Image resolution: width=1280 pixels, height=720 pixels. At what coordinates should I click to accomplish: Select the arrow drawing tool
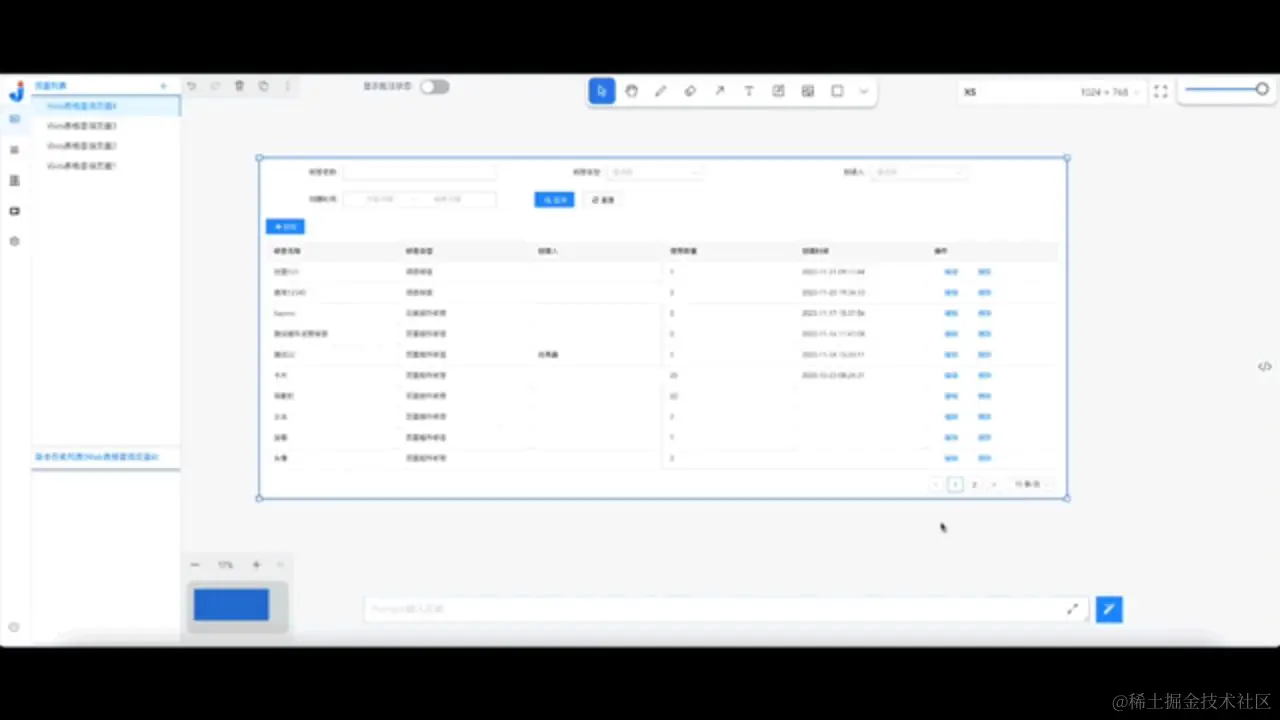pos(719,91)
